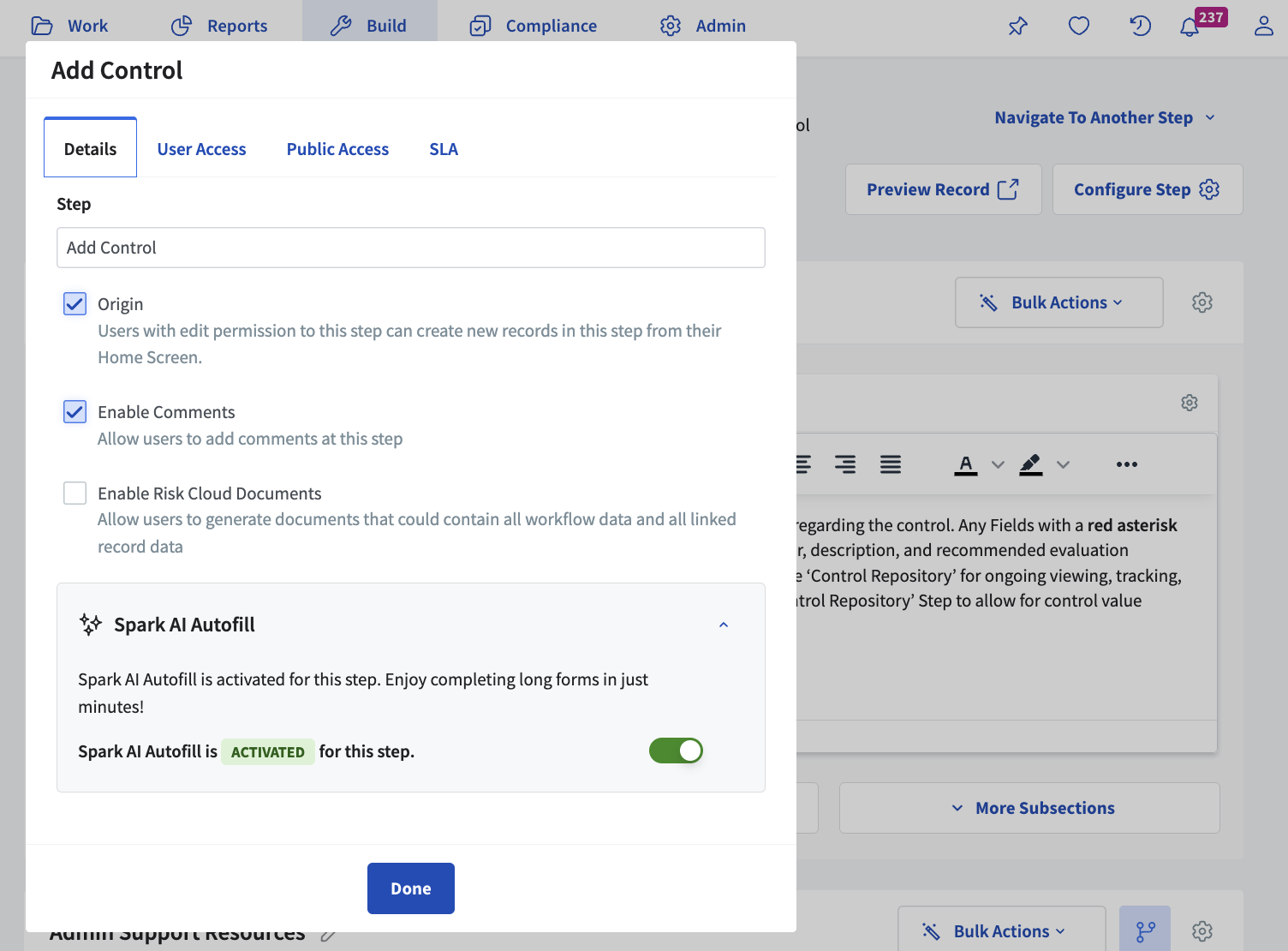This screenshot has height=951, width=1288.
Task: Click the justify text alignment icon
Action: pos(890,464)
